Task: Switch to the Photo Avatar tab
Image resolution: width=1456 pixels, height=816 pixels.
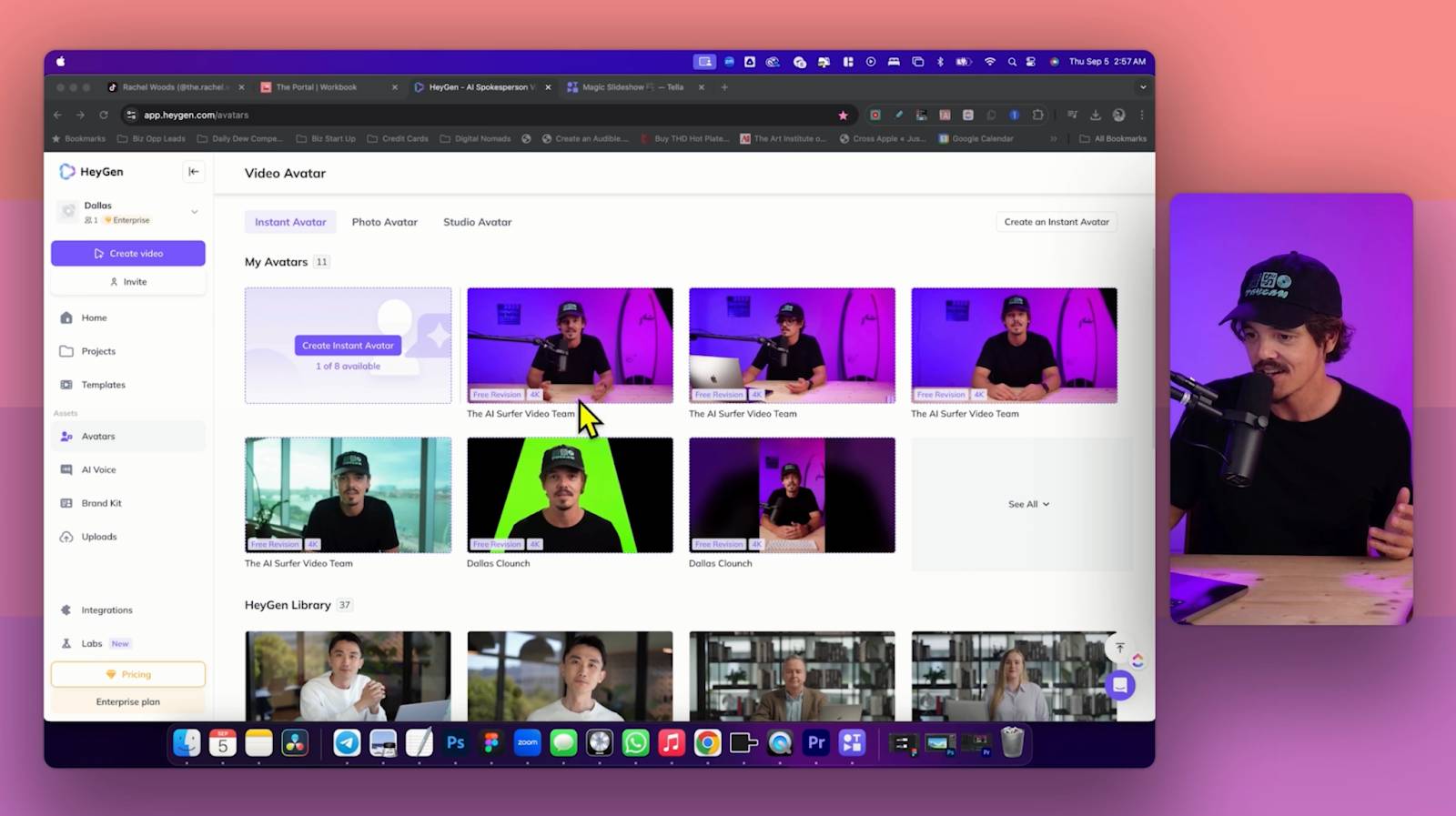Action: (385, 222)
